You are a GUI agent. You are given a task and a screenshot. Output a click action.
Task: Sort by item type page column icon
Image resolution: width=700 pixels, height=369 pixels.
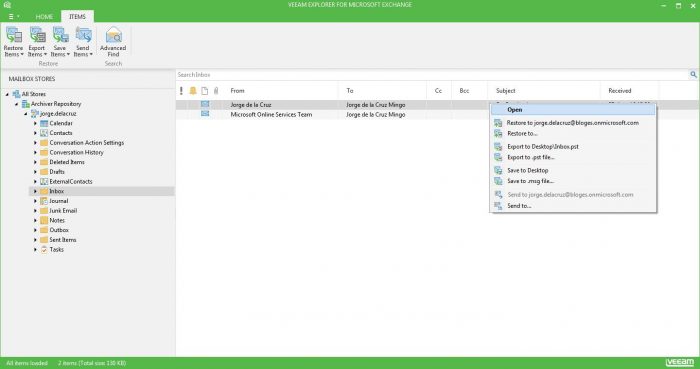point(204,91)
